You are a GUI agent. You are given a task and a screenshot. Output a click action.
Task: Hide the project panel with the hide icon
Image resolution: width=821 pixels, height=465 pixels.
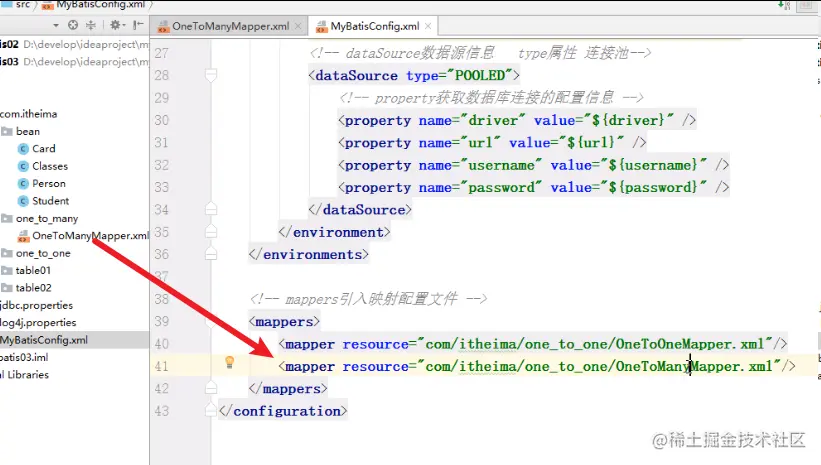coord(138,25)
